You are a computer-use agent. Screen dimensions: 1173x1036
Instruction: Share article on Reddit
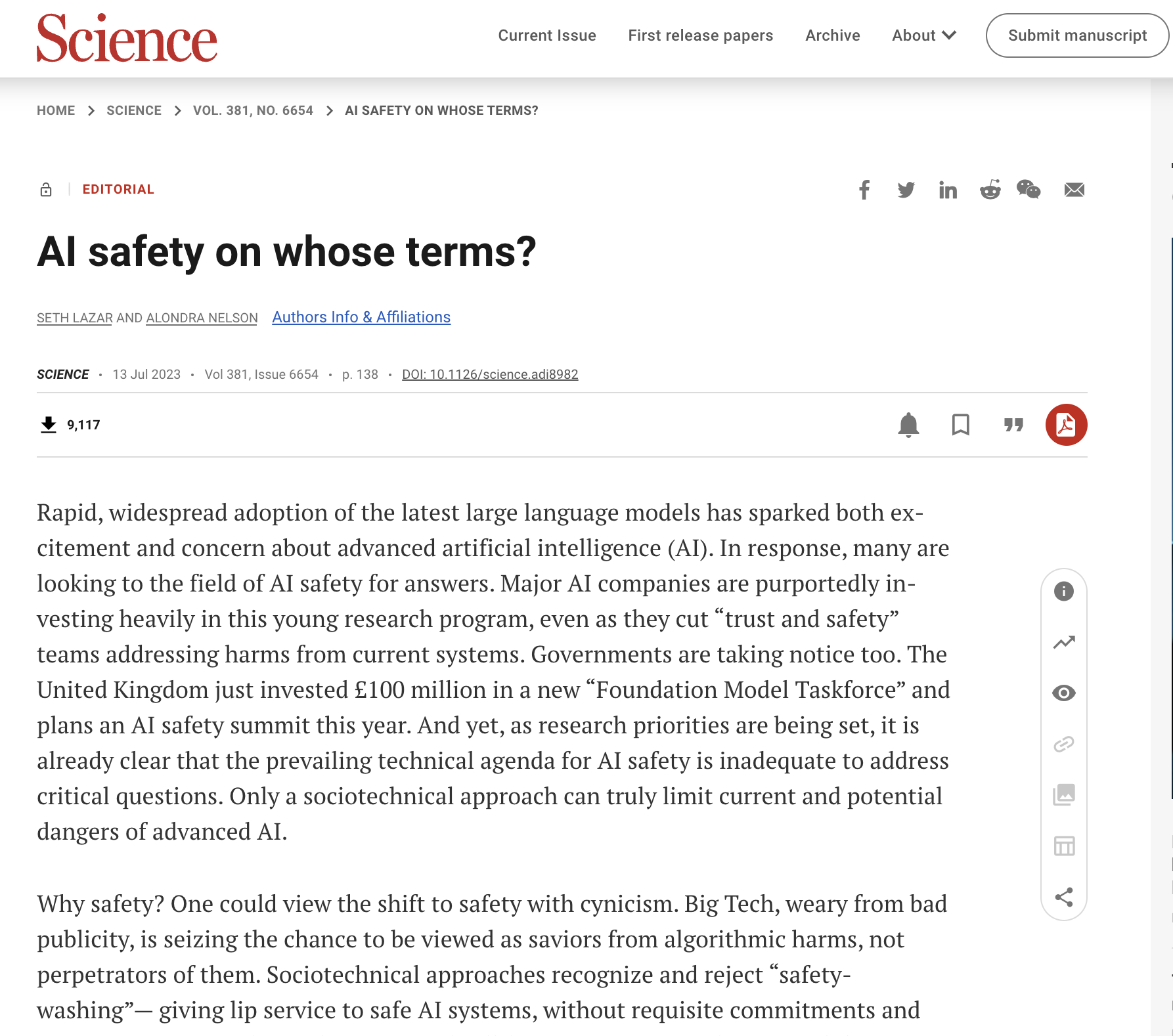(x=990, y=190)
